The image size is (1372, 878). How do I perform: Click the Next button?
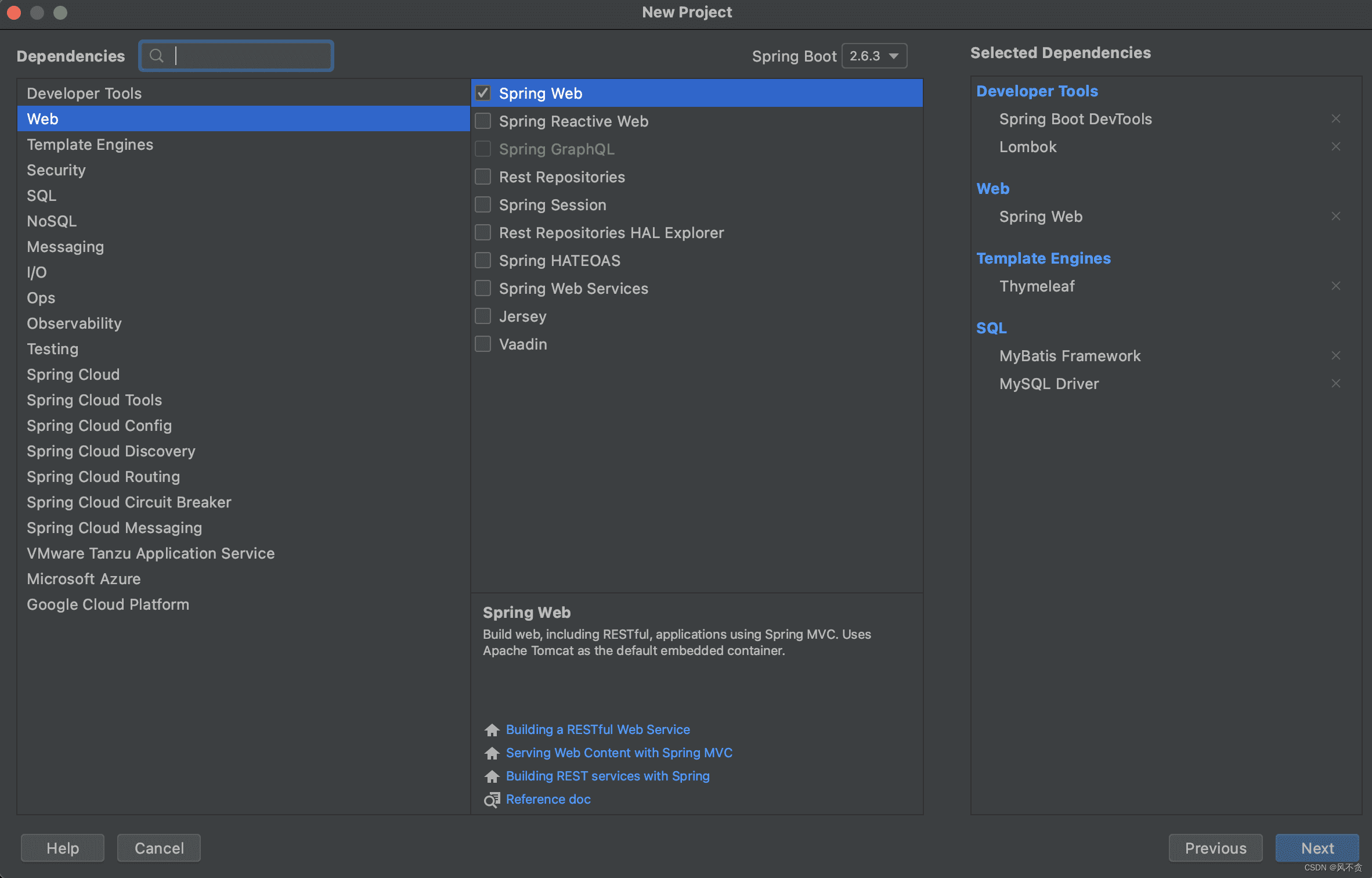point(1316,848)
